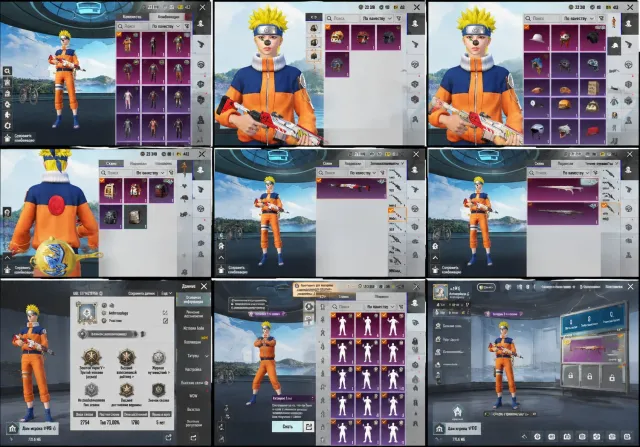This screenshot has width=640, height=447.
Task: Open История боёв in profile side menu
Action: [x=193, y=328]
